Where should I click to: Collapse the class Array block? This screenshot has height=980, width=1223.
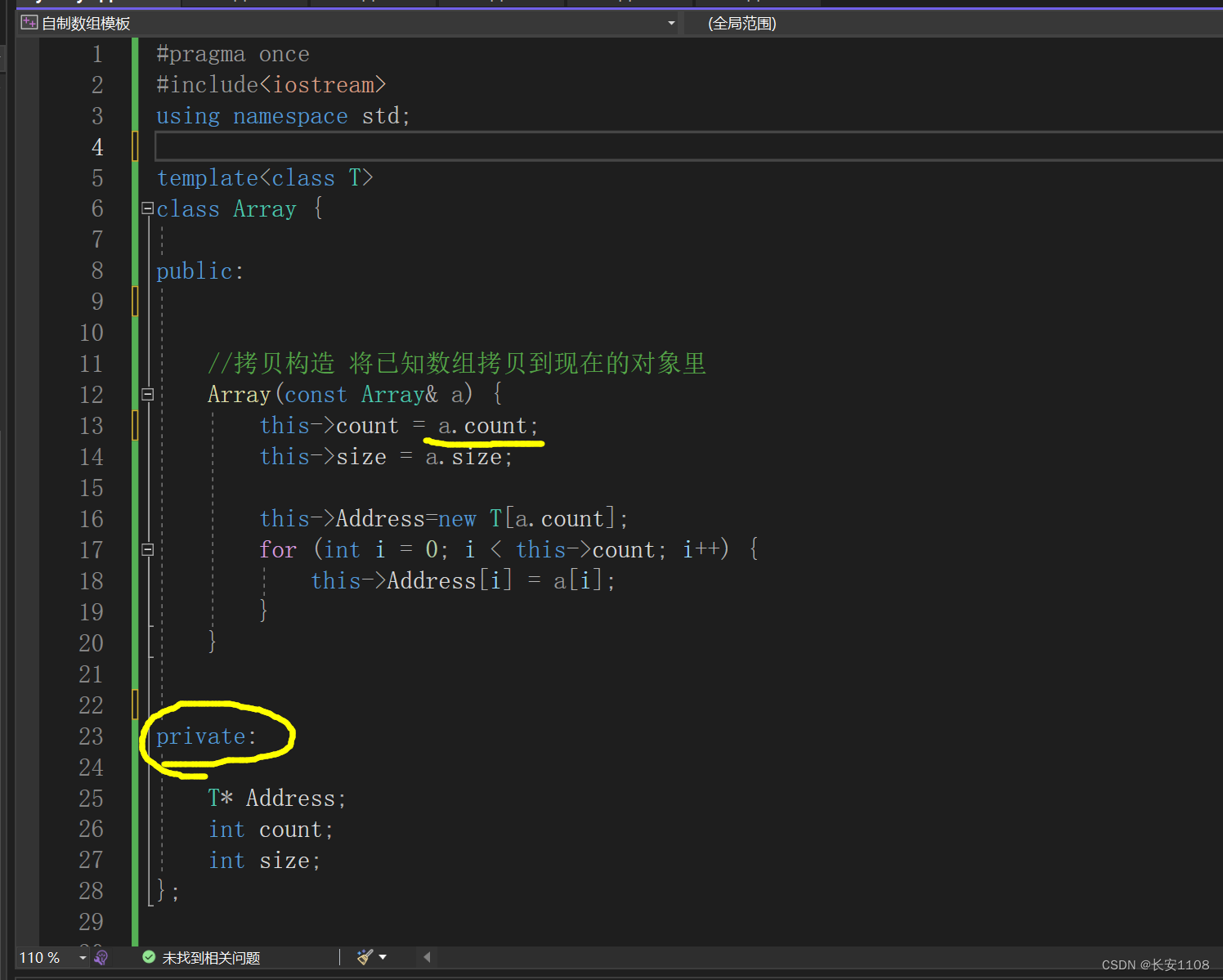148,208
